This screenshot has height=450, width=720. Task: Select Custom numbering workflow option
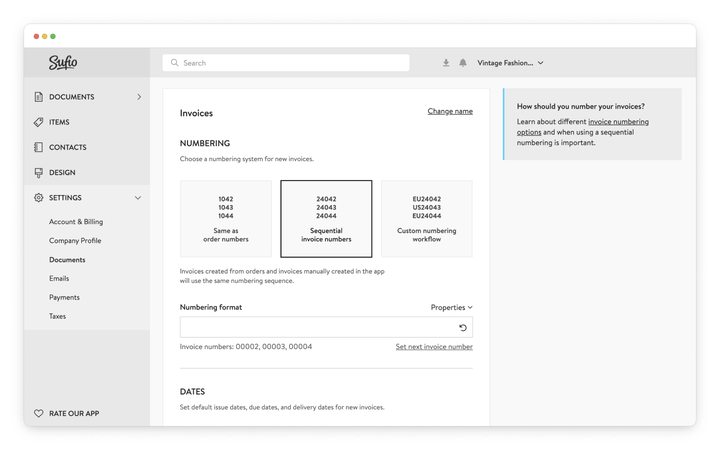[427, 219]
